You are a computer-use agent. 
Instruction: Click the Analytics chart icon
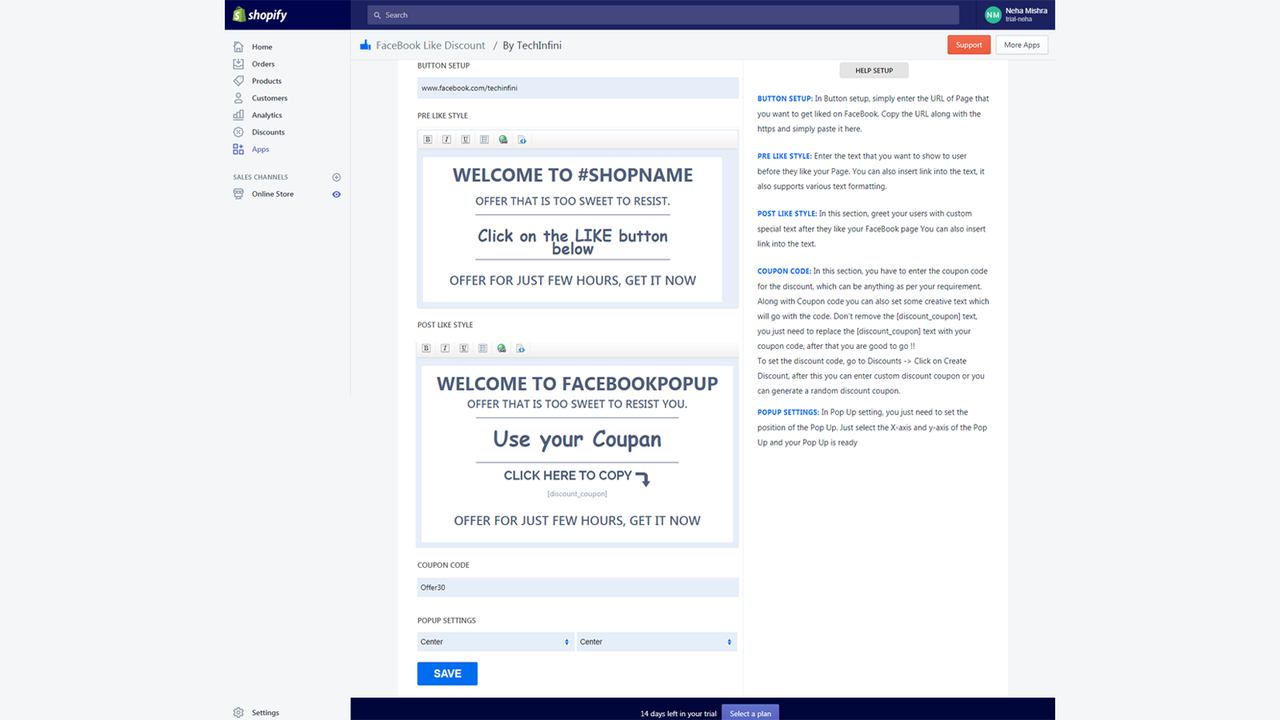[x=238, y=115]
